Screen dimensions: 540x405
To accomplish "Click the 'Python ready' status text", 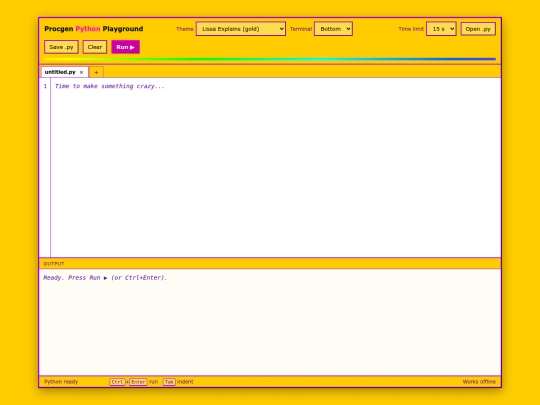I will tap(61, 382).
